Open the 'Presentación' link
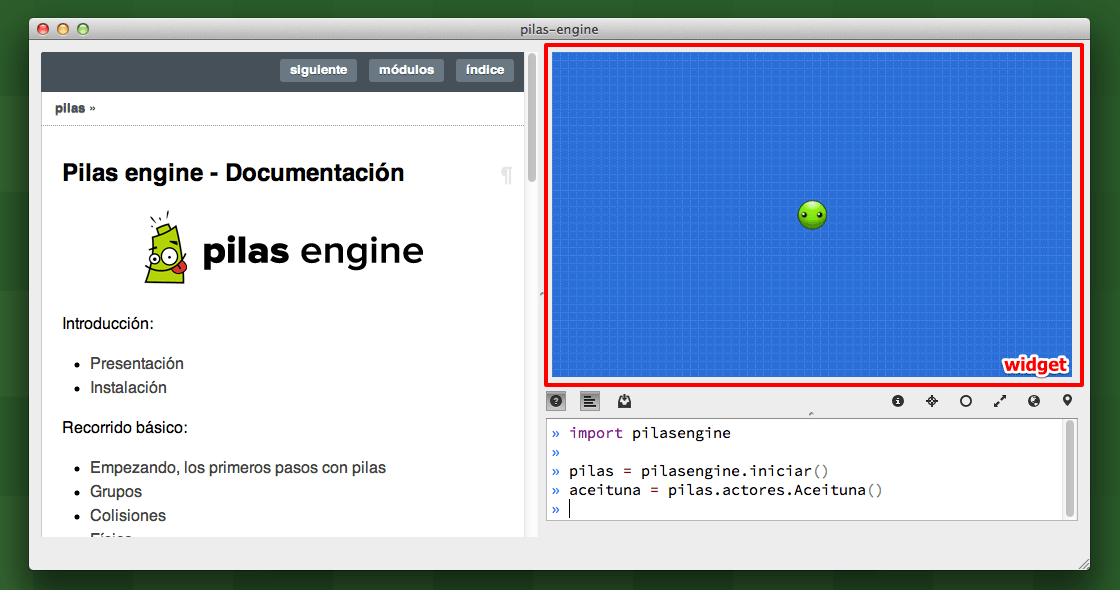The image size is (1120, 590). click(136, 364)
